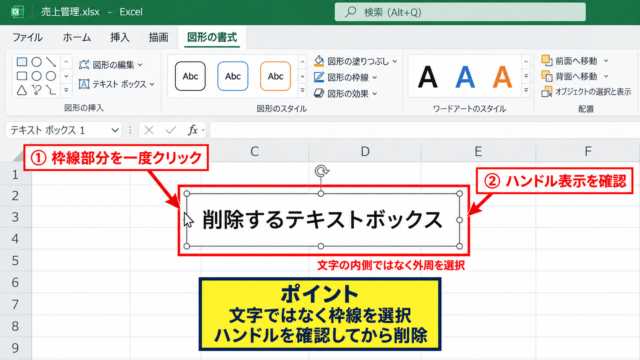
Task: Click Send Backward (背面へ移動)
Action: pyautogui.click(x=570, y=76)
